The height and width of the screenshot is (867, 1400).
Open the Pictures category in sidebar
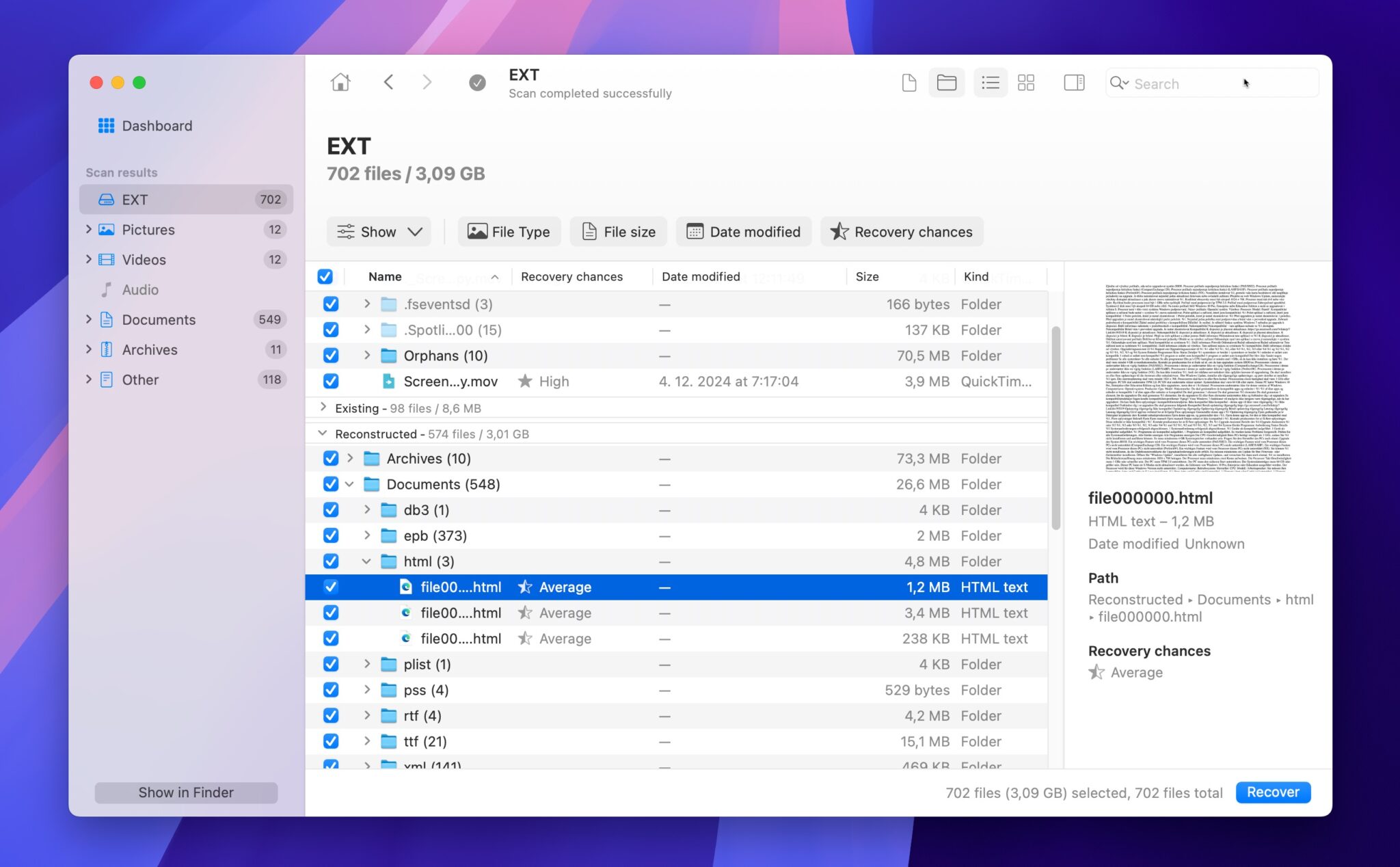149,230
